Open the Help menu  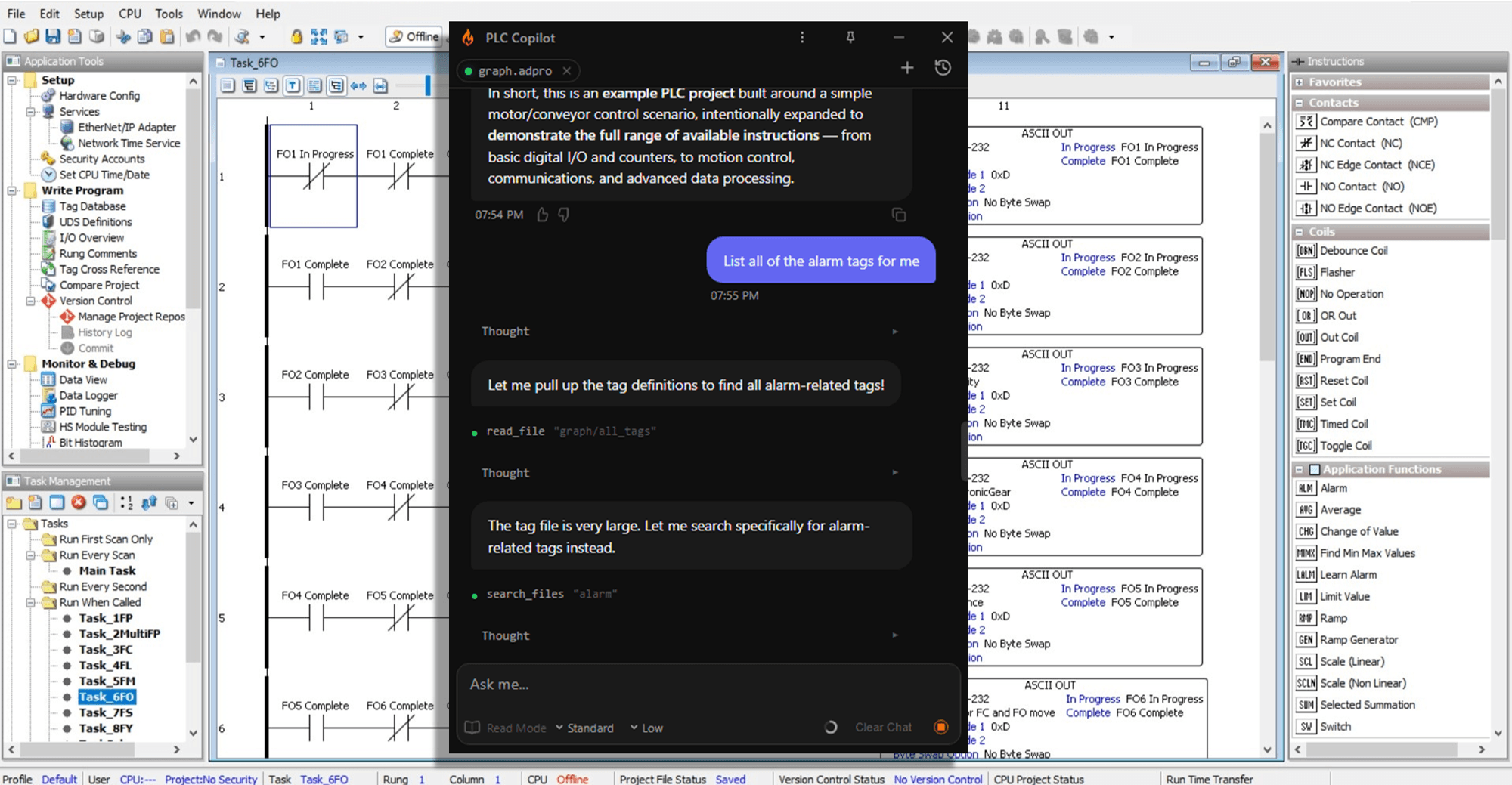(268, 14)
